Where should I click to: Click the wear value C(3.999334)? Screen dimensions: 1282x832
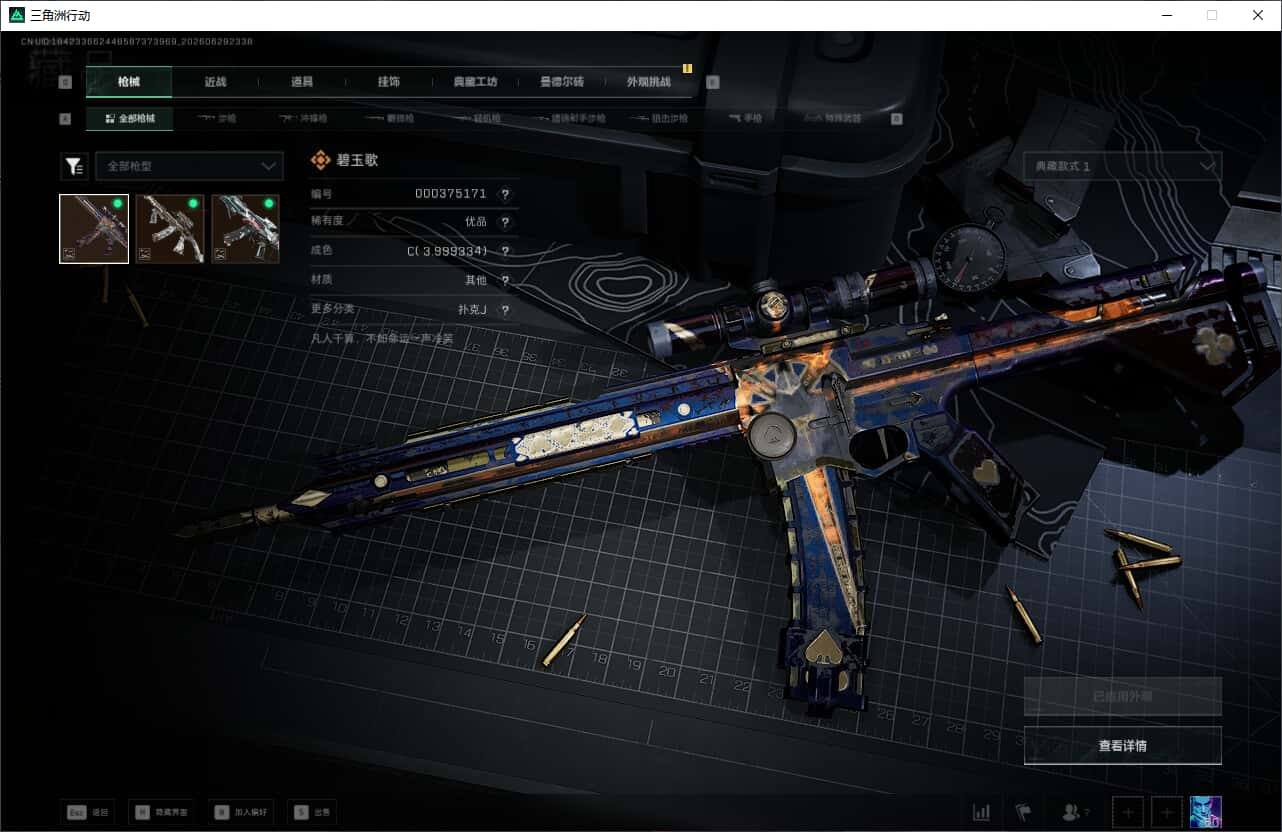click(x=447, y=251)
